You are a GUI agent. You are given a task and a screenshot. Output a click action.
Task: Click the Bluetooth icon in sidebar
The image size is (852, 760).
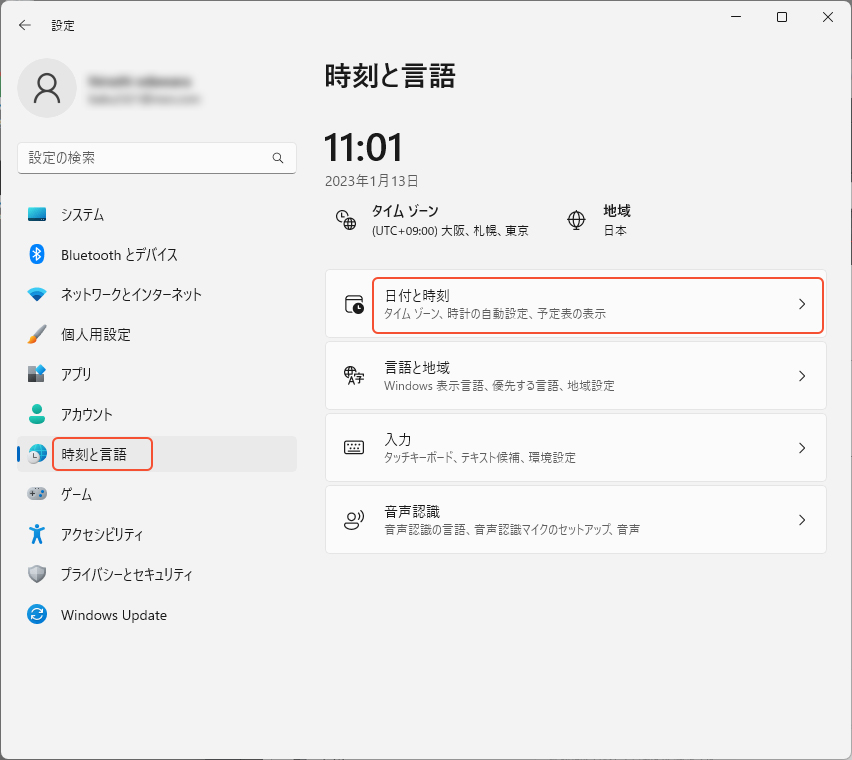point(37,254)
